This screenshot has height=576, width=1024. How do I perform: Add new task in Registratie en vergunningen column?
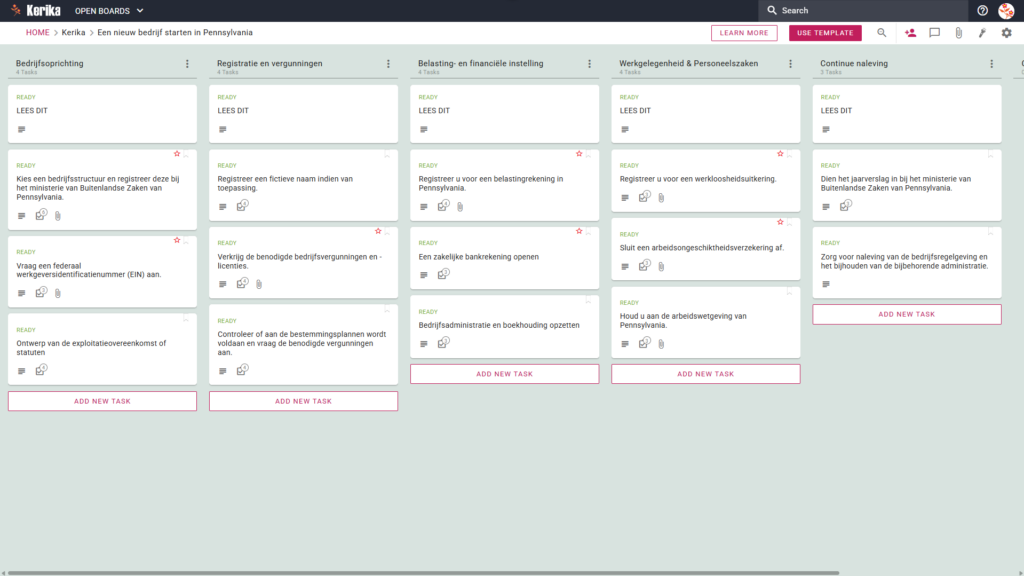[x=304, y=401]
